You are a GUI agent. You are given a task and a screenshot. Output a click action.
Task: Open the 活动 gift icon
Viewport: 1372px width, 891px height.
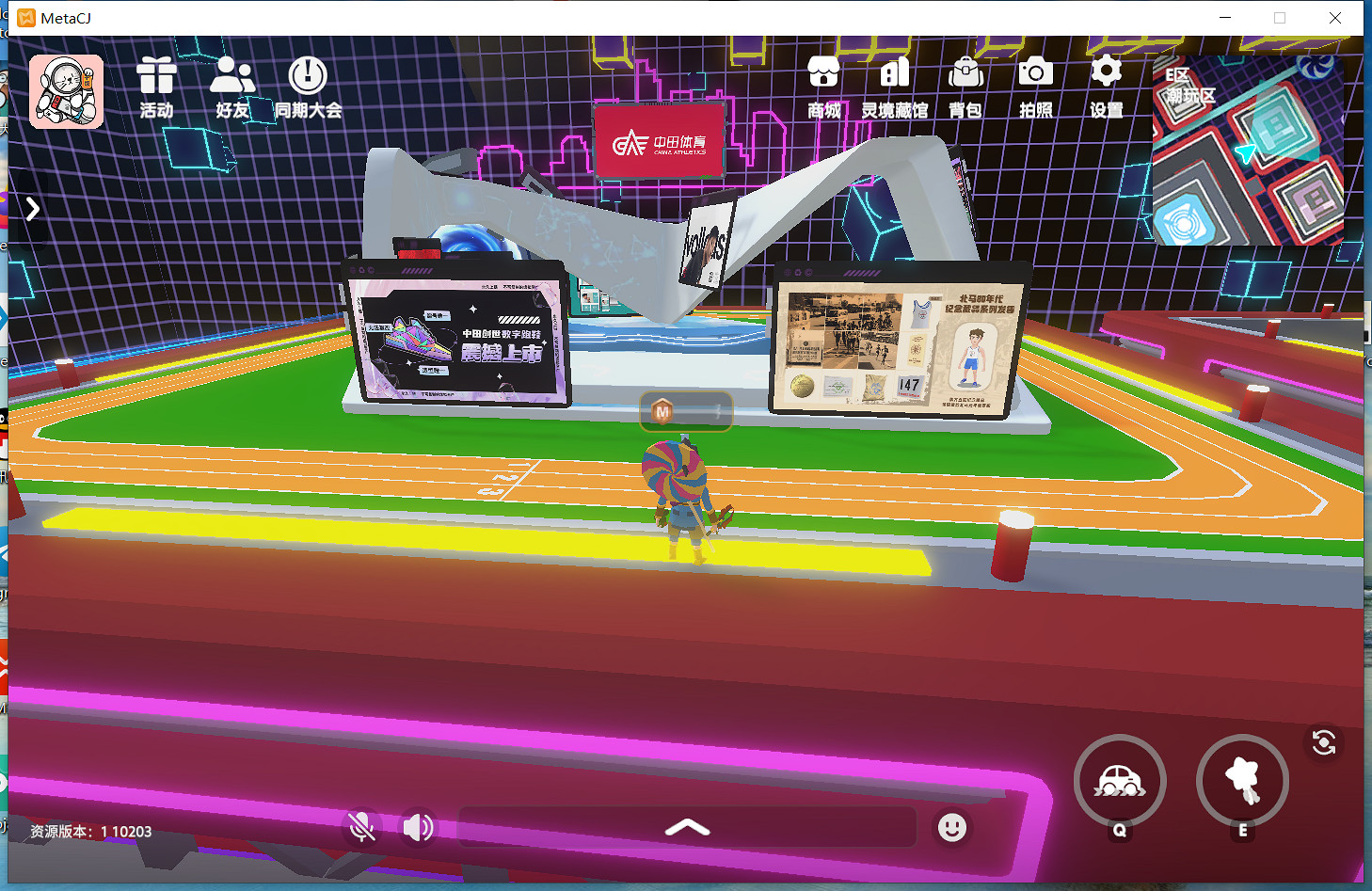tap(156, 86)
